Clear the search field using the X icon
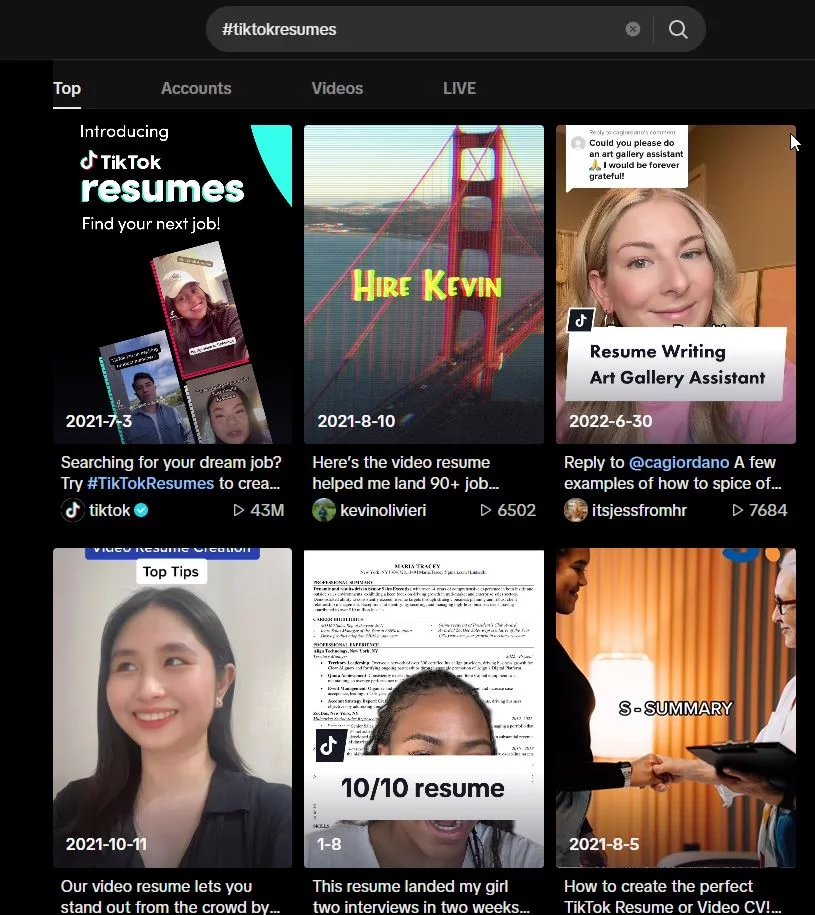This screenshot has width=815, height=915. click(x=633, y=29)
